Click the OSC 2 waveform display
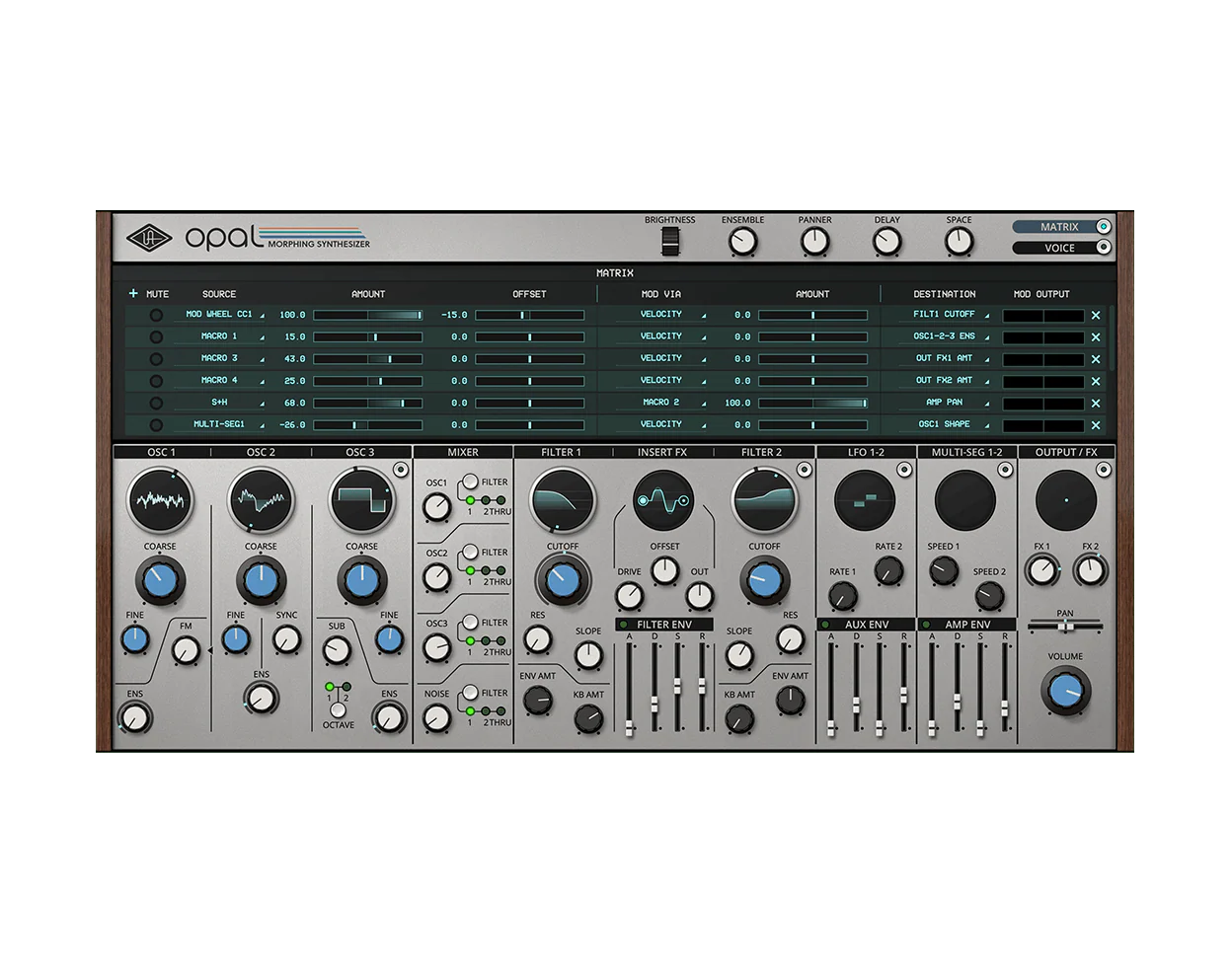 (x=261, y=500)
